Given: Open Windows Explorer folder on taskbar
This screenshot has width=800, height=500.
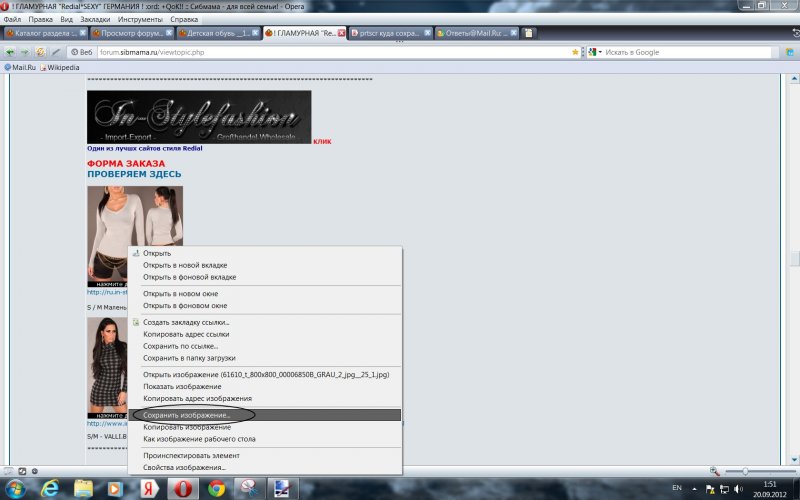Looking at the screenshot, I should [83, 489].
